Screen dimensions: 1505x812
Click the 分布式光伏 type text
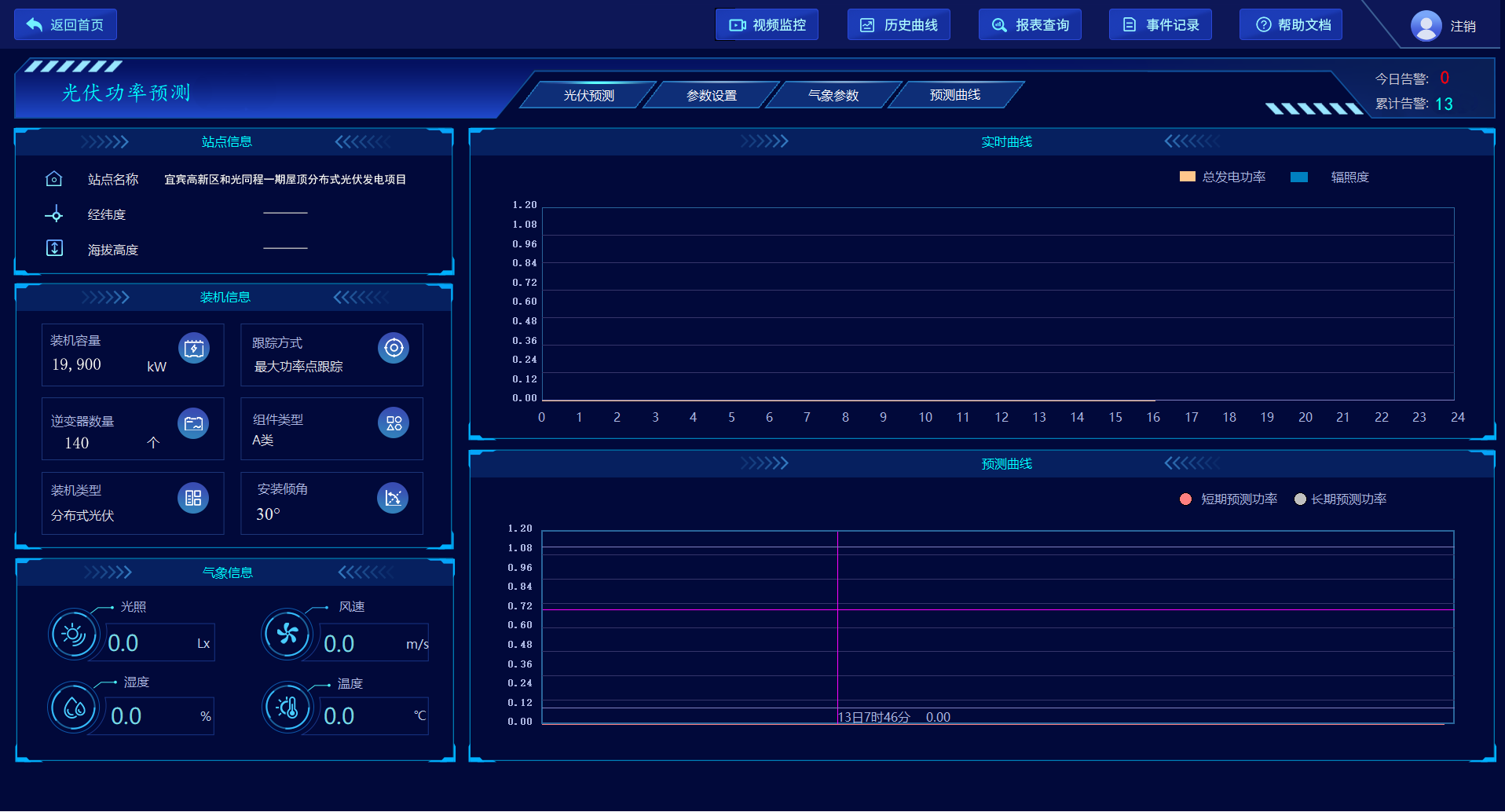(82, 516)
